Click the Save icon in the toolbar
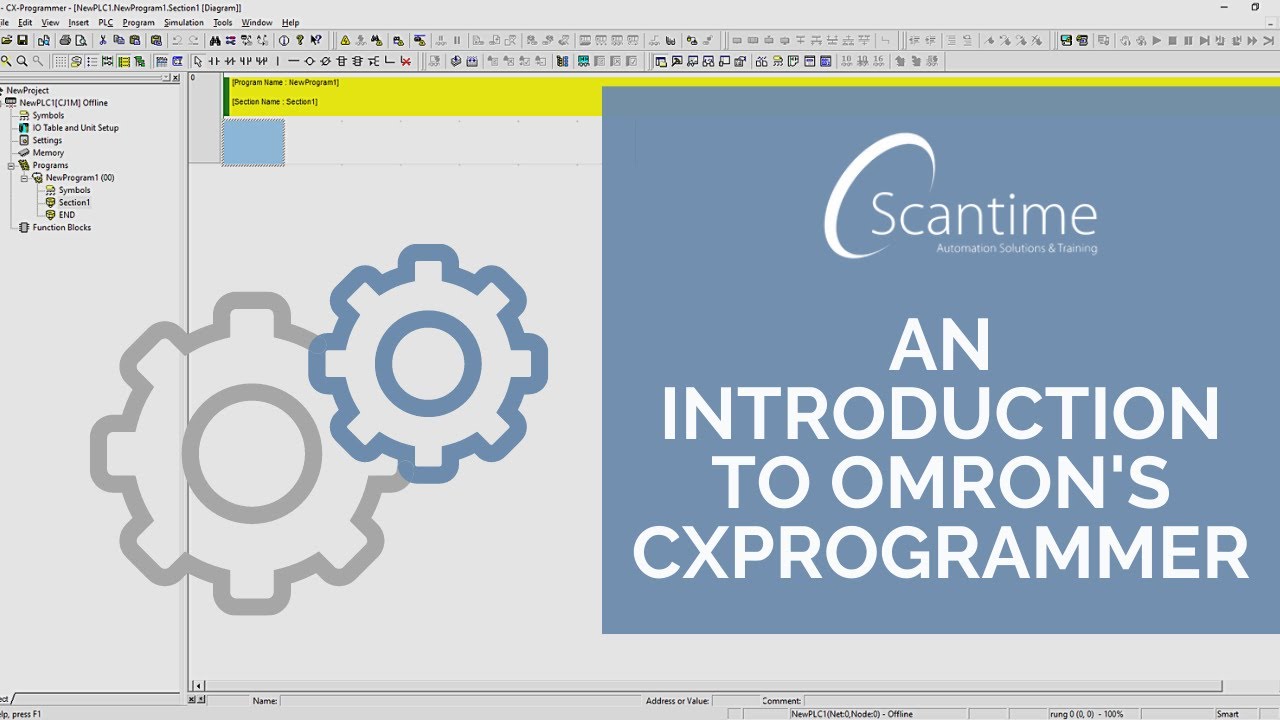The height and width of the screenshot is (720, 1280). point(22,40)
